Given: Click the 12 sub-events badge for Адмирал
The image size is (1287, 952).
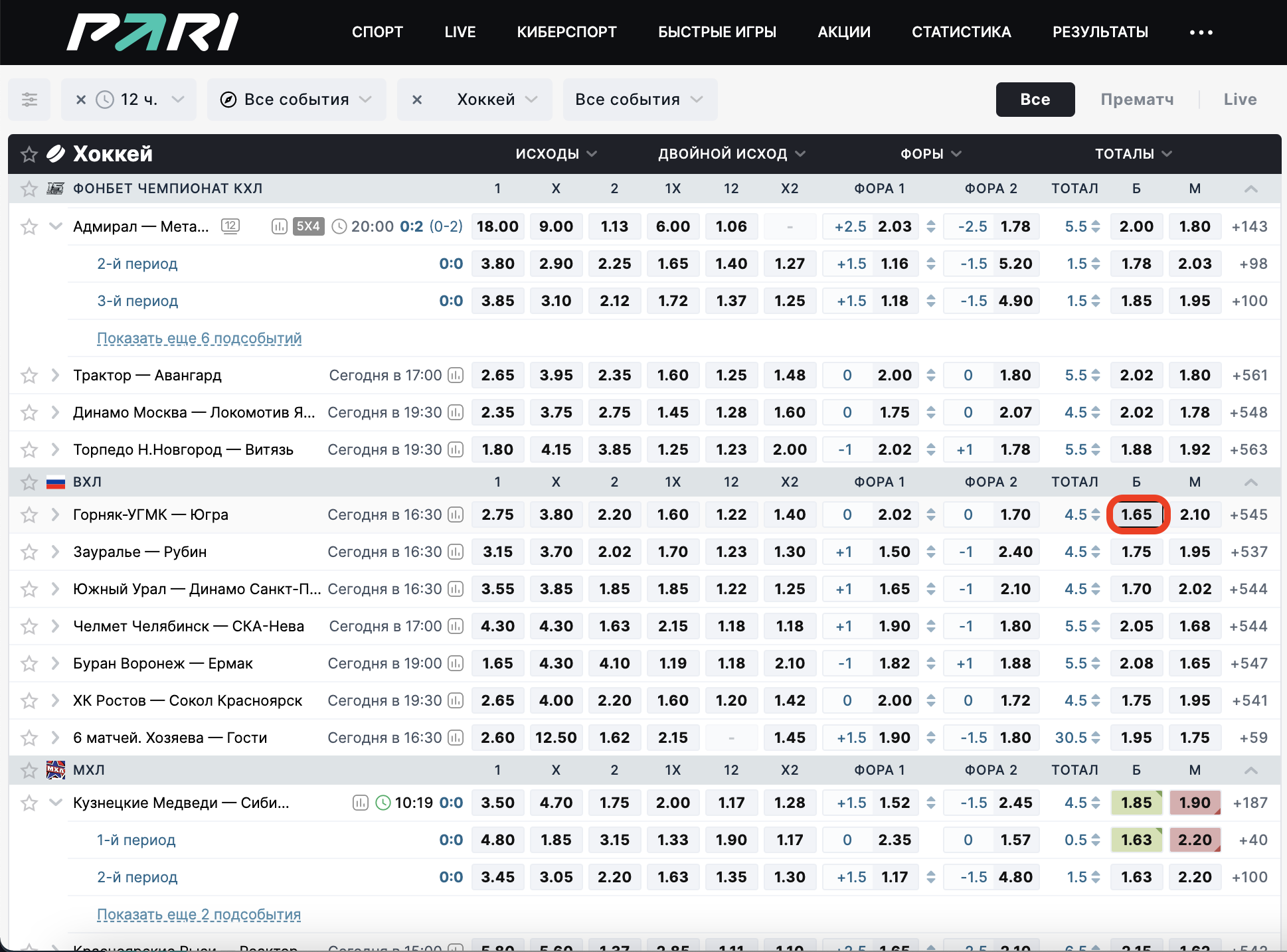Looking at the screenshot, I should (x=230, y=226).
